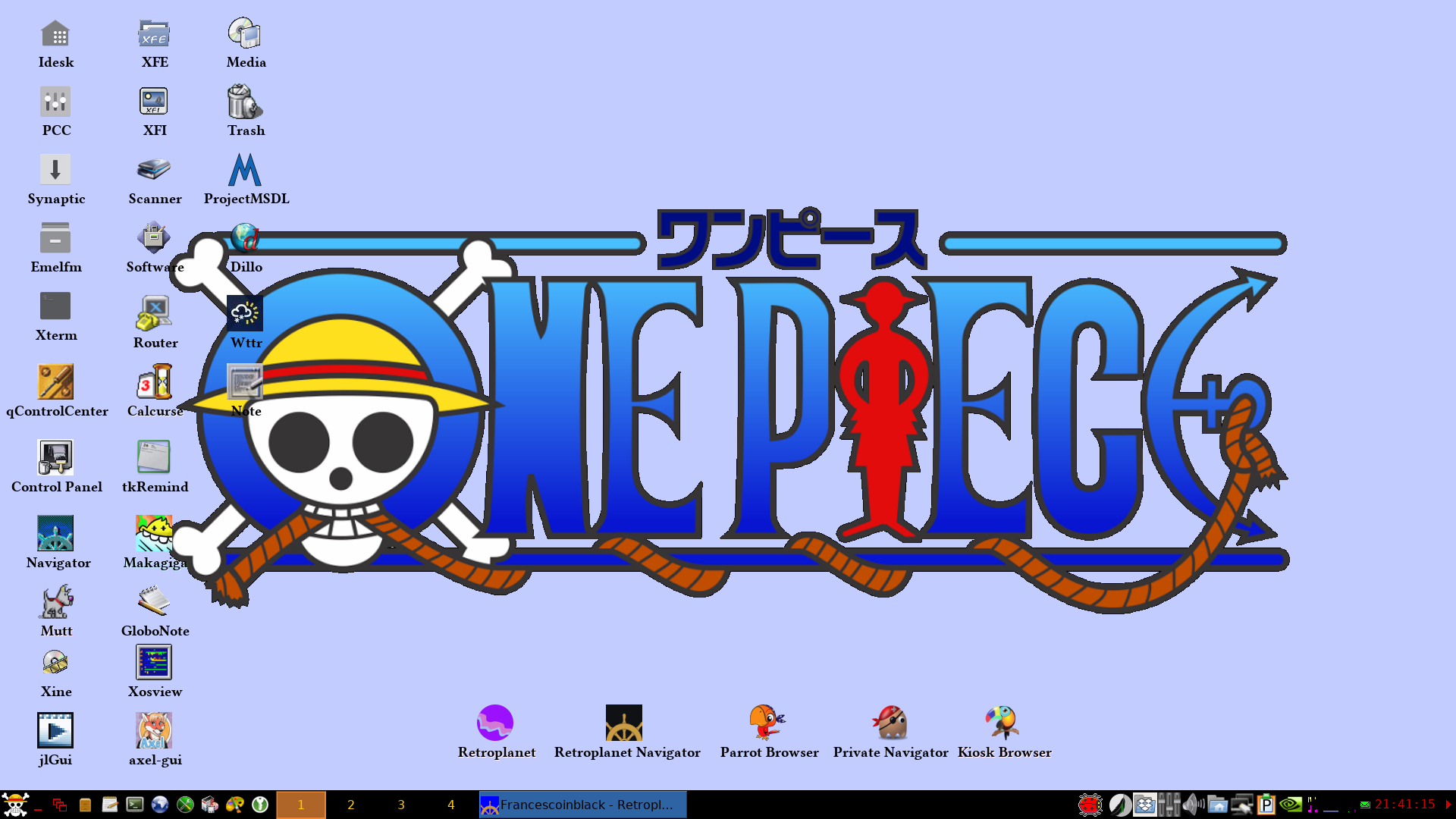Open the Router icon

pos(154,313)
